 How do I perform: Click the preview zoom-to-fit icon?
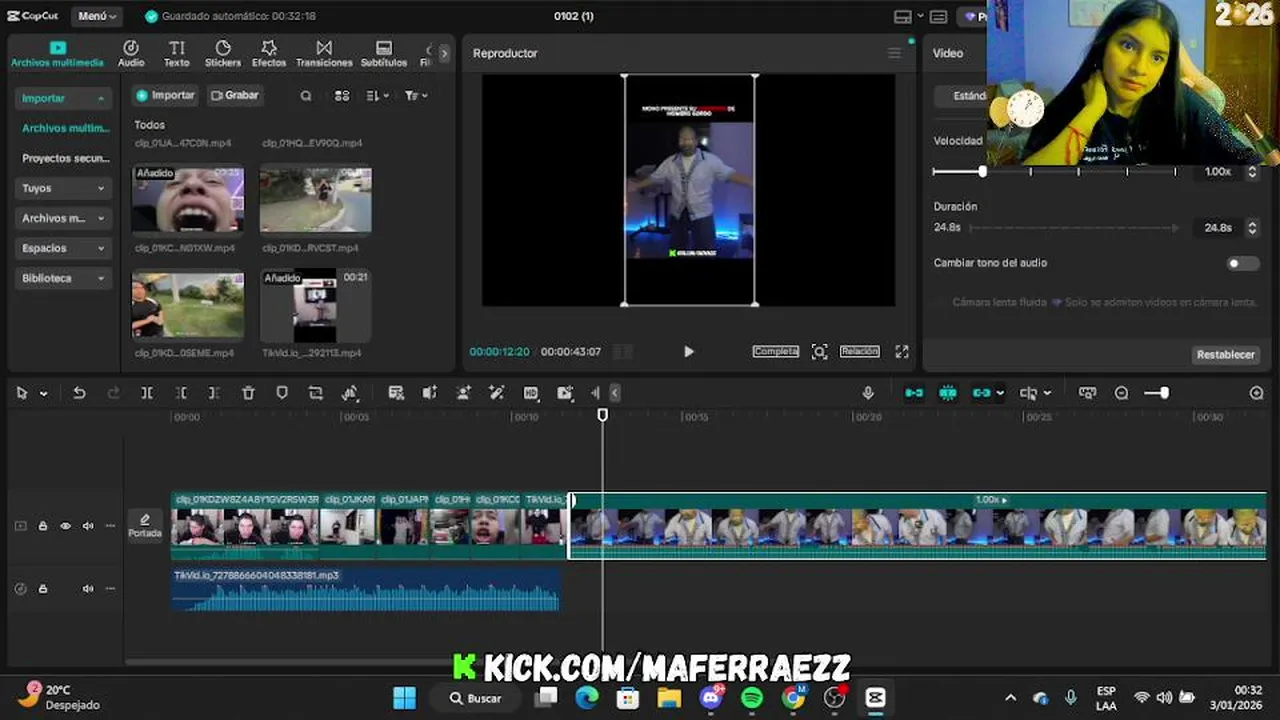pos(820,352)
